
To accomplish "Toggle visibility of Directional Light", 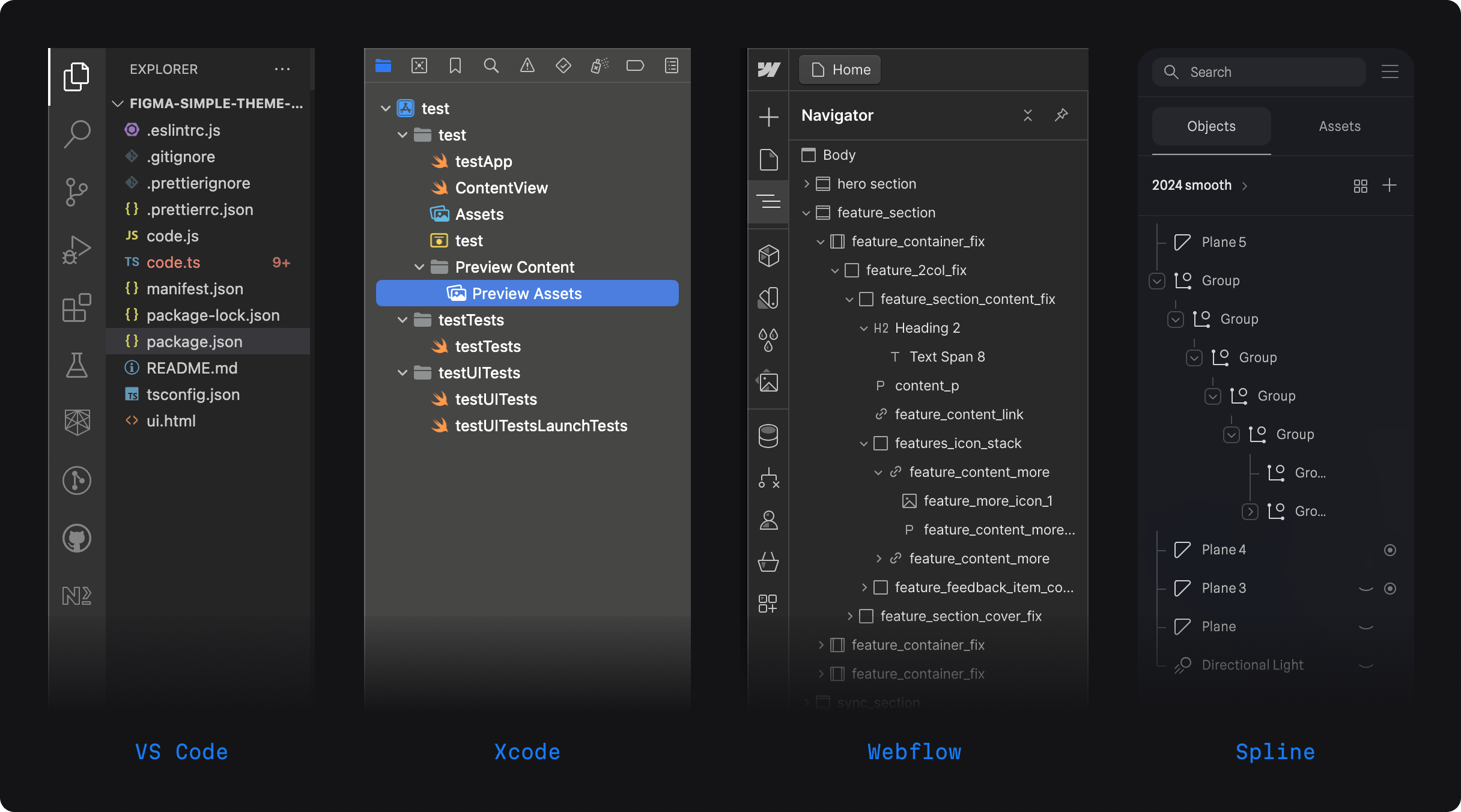I will tap(1366, 665).
